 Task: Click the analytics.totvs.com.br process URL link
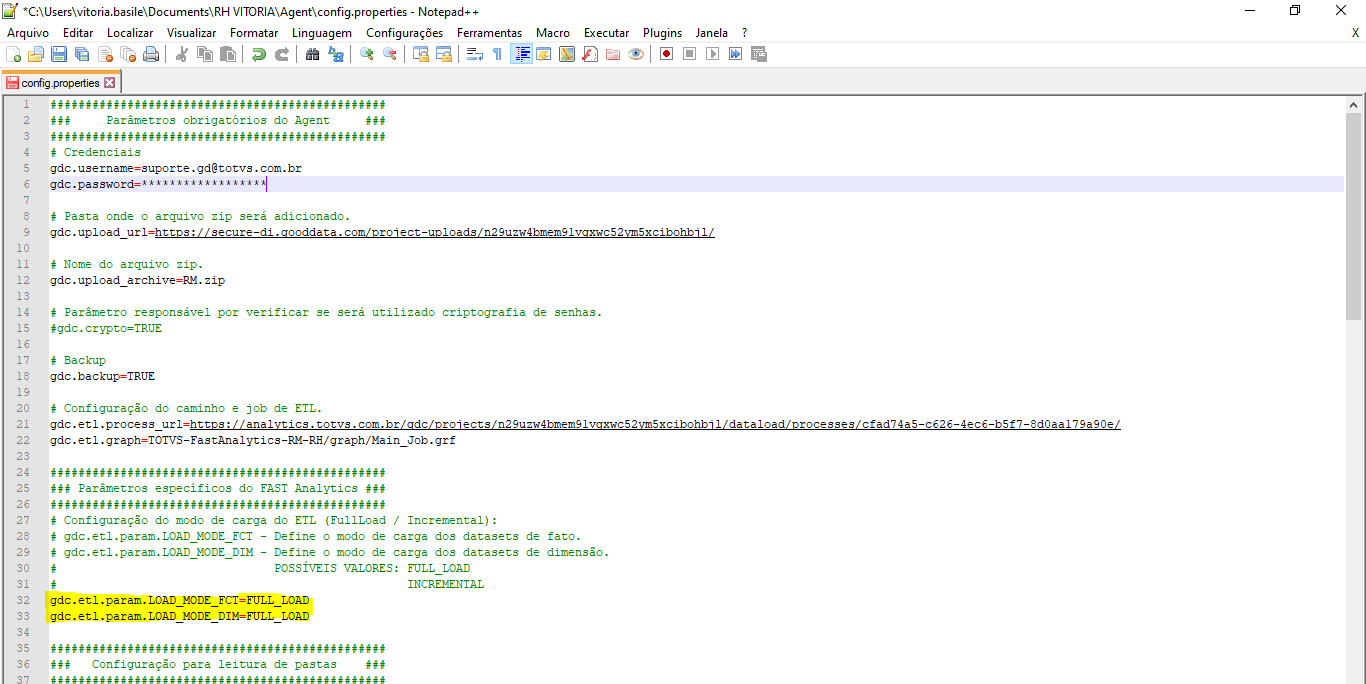click(x=655, y=424)
